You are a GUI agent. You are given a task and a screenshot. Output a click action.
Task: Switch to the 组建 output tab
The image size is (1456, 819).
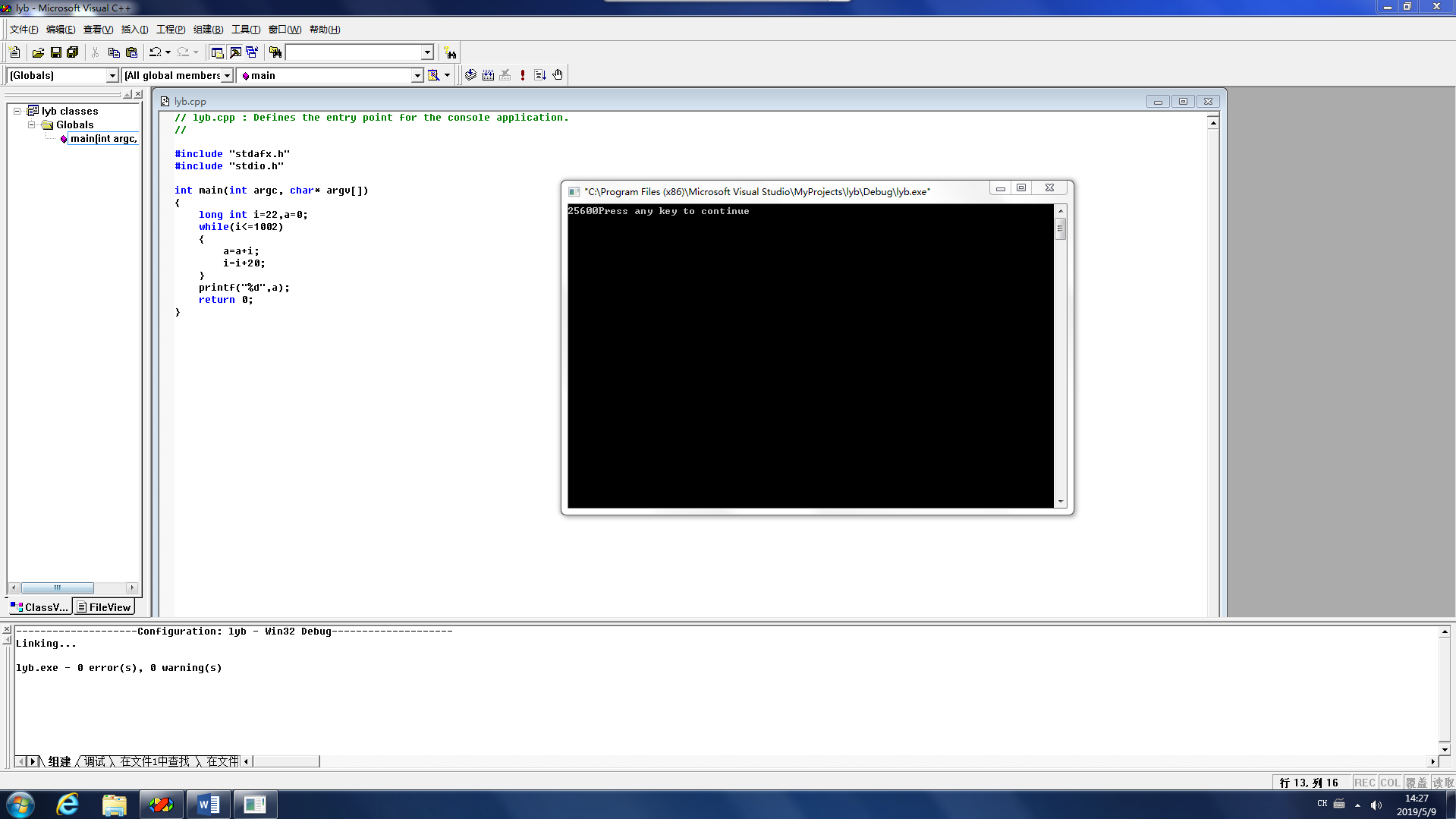coord(59,761)
